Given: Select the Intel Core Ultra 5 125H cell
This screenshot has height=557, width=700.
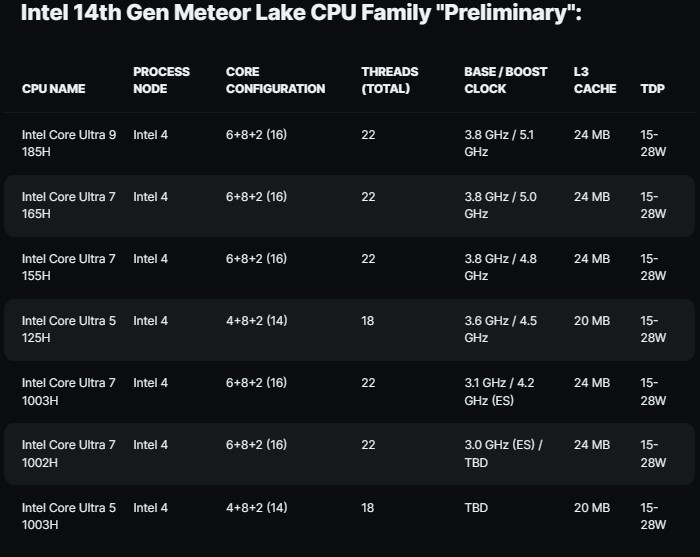Looking at the screenshot, I should [x=69, y=329].
